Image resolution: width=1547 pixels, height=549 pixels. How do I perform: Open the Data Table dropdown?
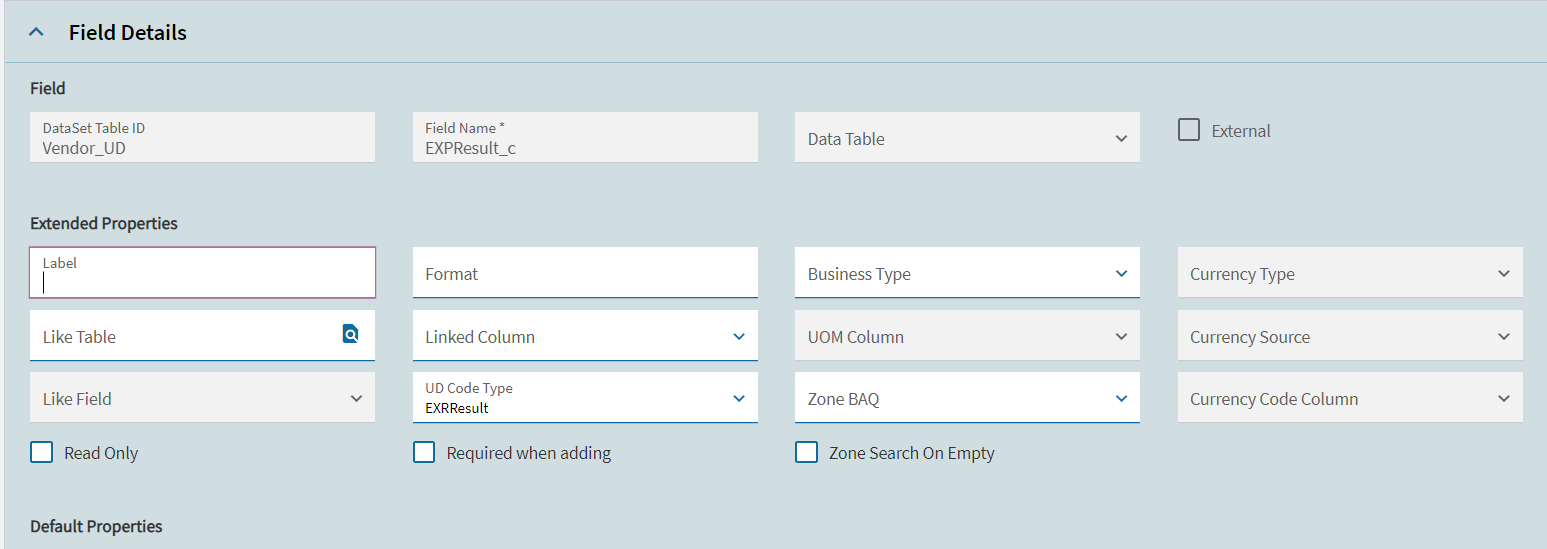(967, 138)
